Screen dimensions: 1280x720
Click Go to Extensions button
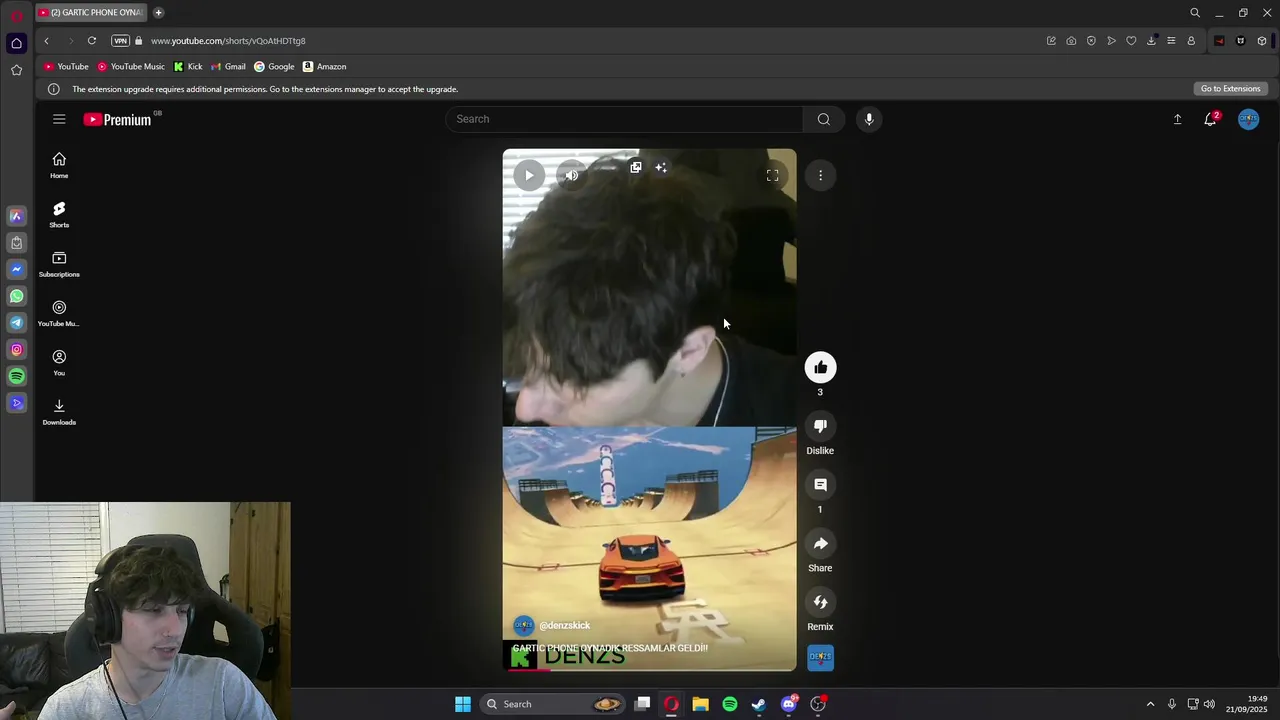click(1231, 89)
